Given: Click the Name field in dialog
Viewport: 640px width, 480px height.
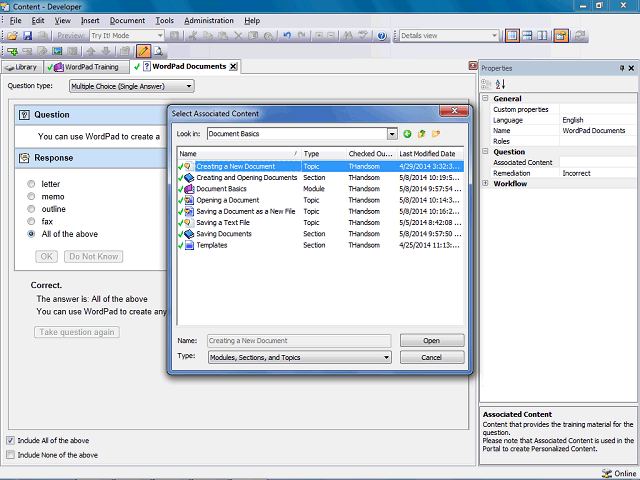Looking at the screenshot, I should (x=299, y=340).
